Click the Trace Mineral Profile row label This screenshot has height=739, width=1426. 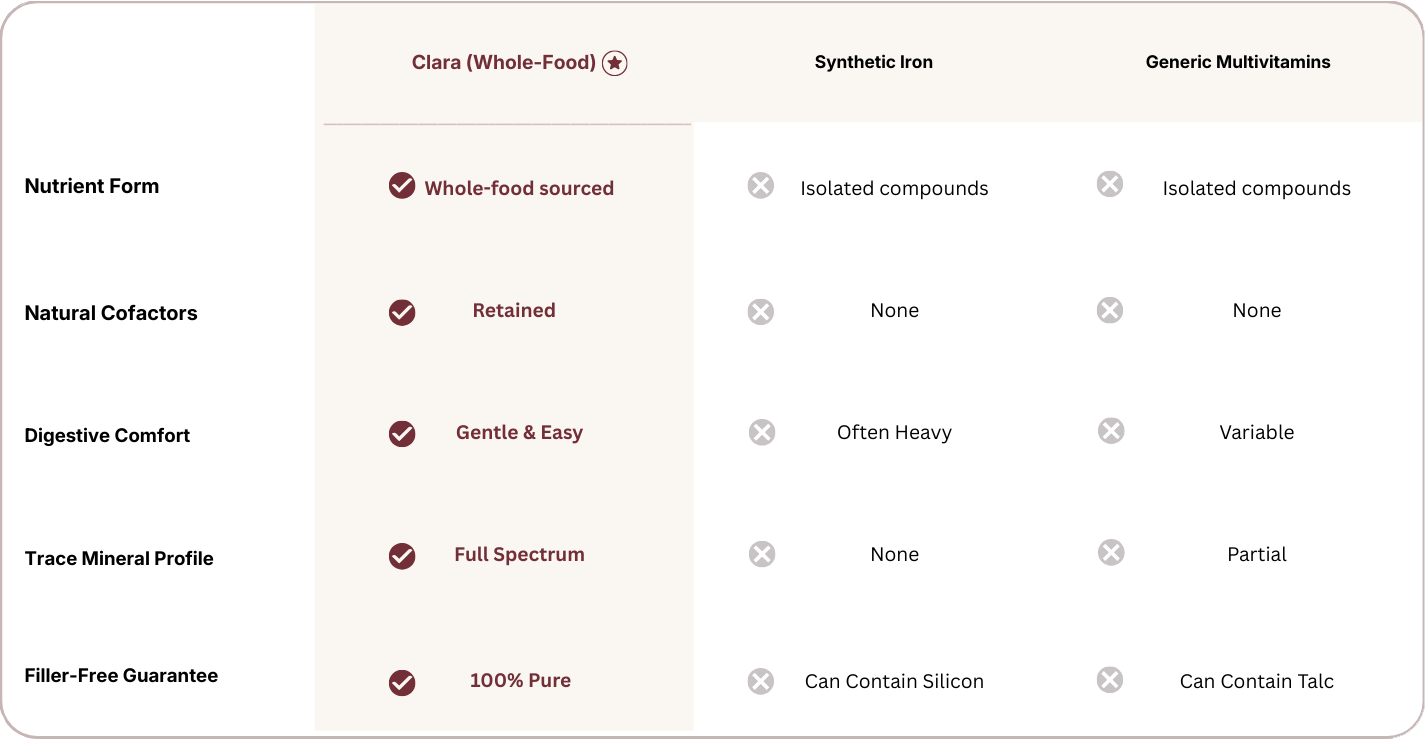(119, 558)
